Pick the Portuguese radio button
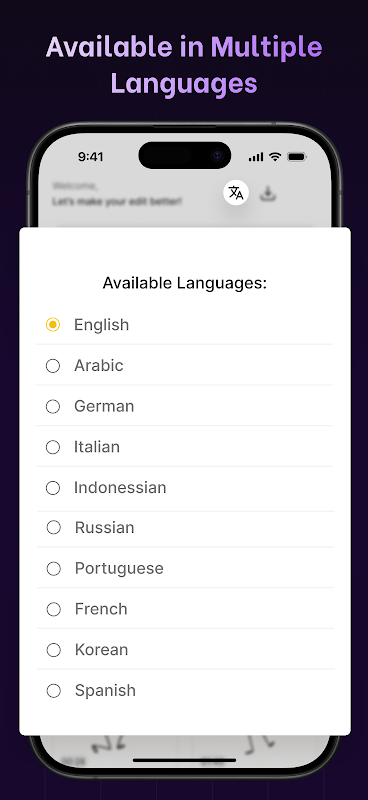 pyautogui.click(x=54, y=568)
